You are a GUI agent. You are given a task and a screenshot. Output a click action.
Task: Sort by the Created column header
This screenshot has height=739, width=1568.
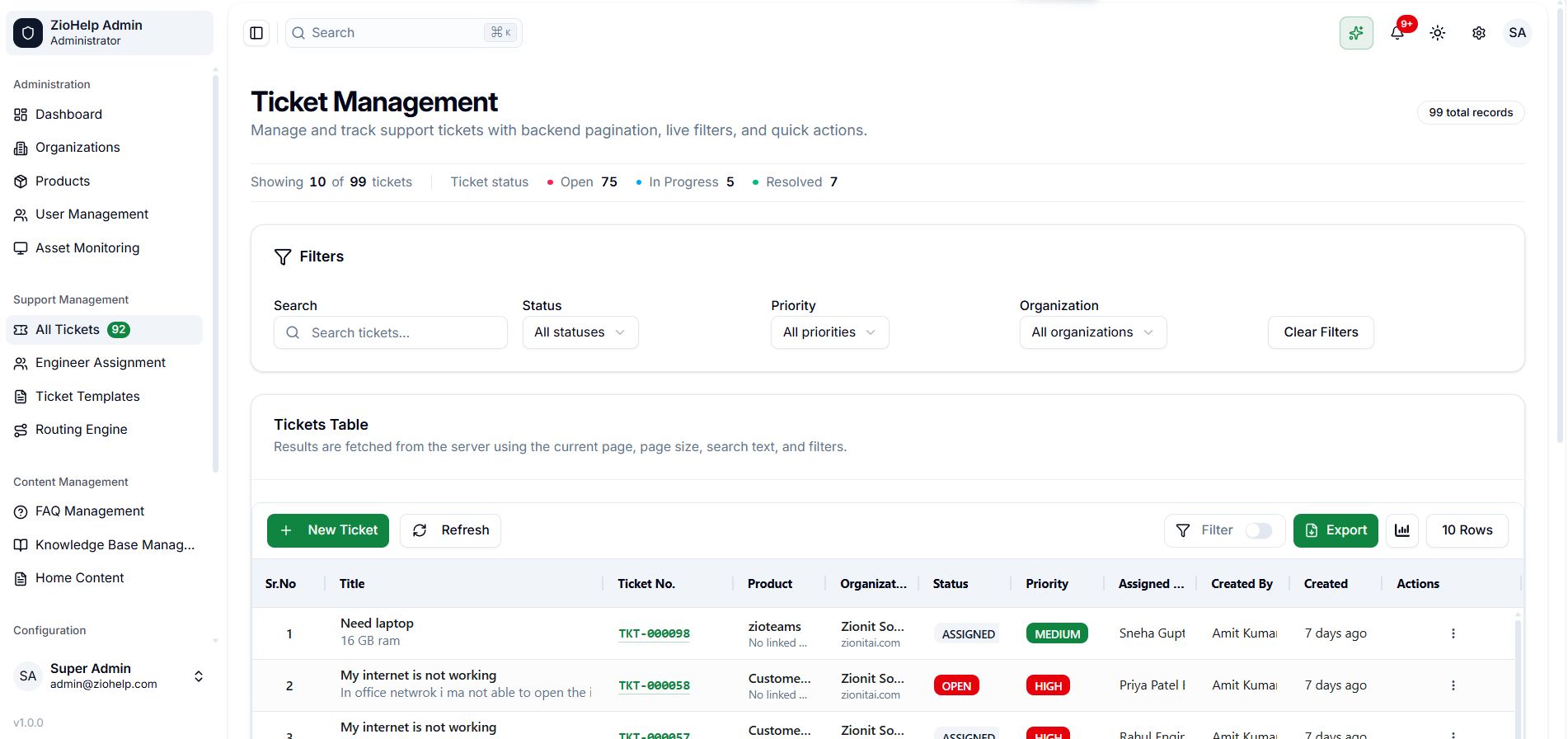(x=1326, y=584)
